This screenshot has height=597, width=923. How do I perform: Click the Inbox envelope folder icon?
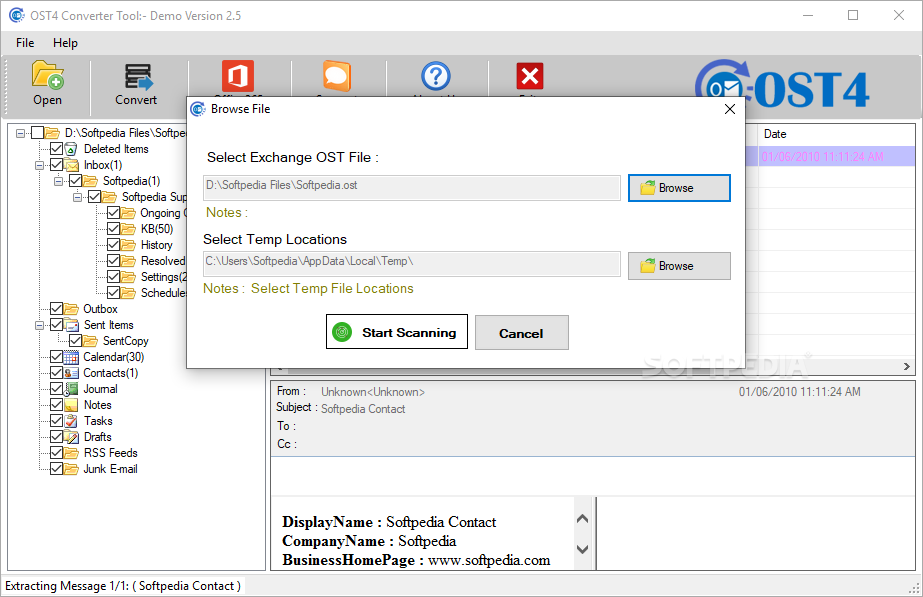click(x=71, y=165)
